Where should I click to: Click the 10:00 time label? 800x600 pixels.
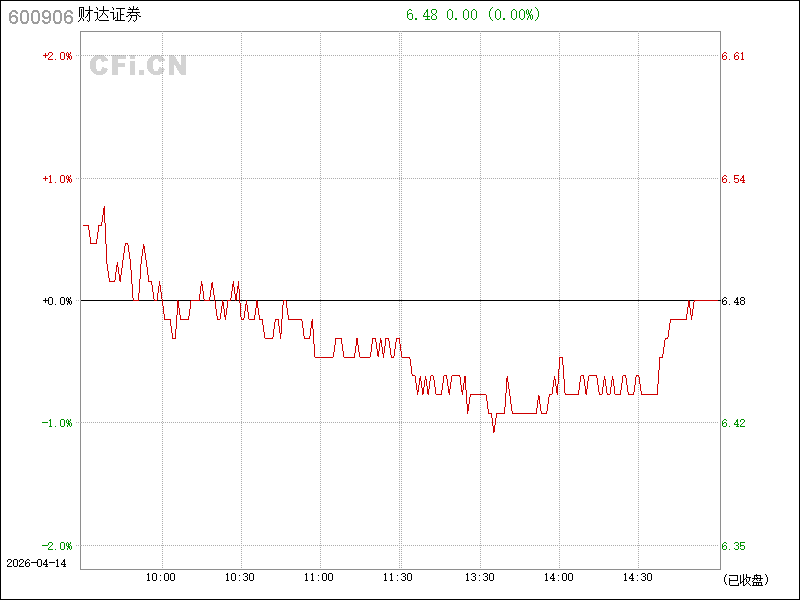[161, 577]
